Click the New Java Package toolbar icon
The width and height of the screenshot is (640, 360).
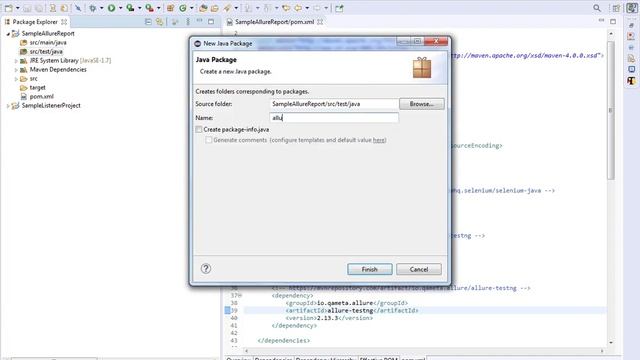pos(171,8)
